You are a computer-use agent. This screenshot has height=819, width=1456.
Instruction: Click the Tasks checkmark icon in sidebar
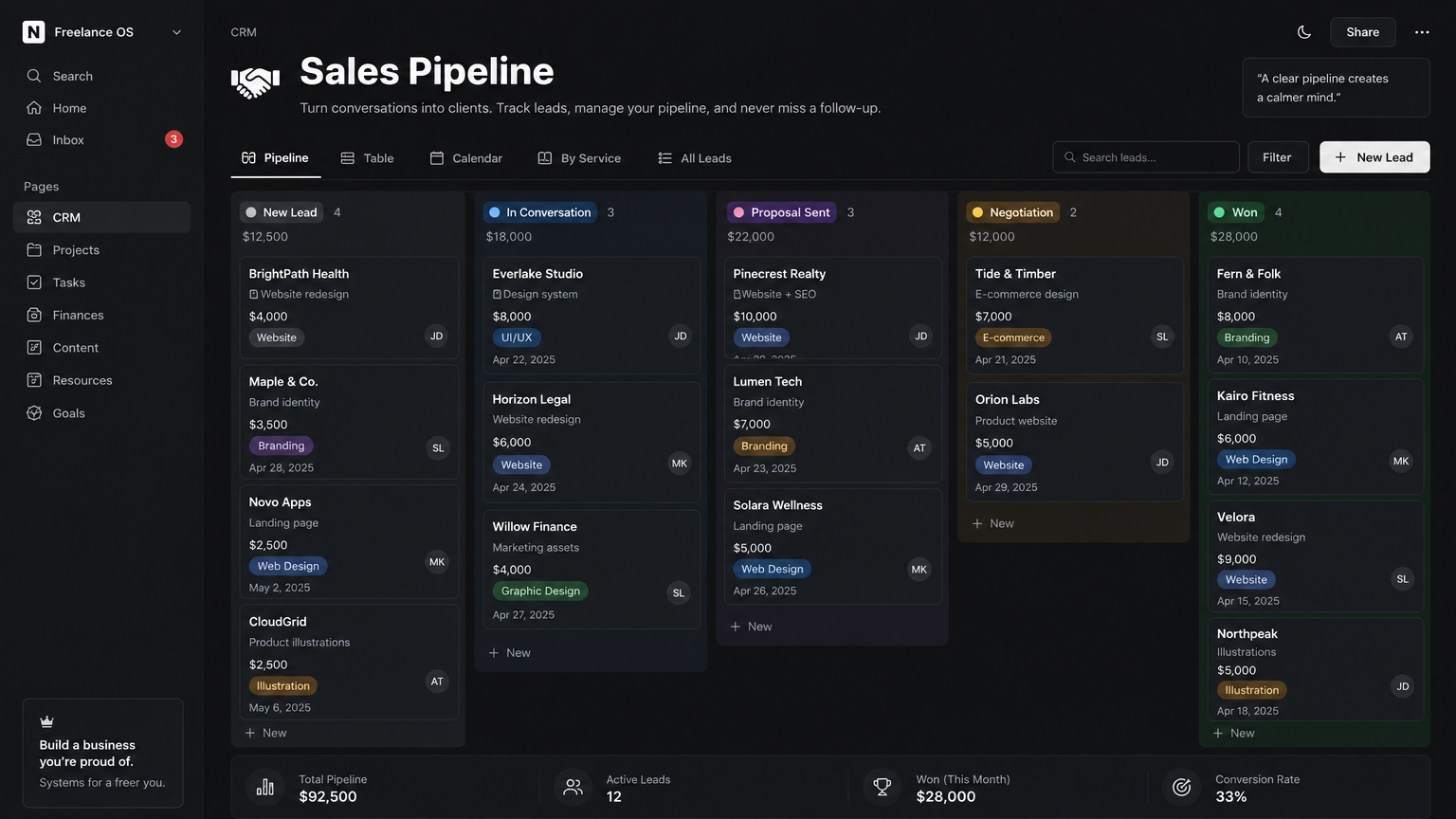coord(34,282)
